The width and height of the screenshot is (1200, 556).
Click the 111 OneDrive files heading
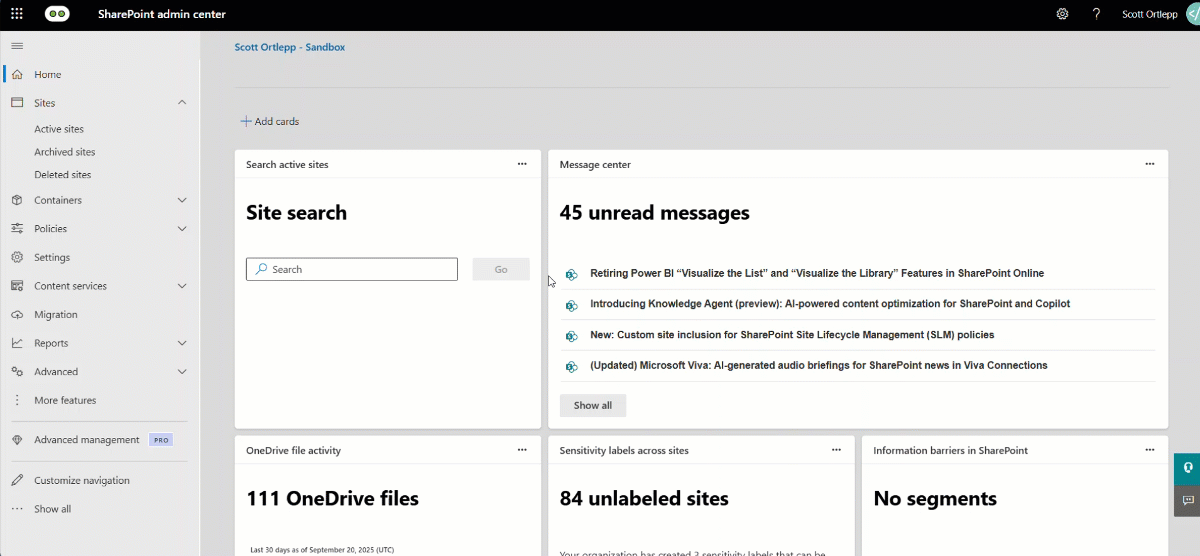(333, 498)
